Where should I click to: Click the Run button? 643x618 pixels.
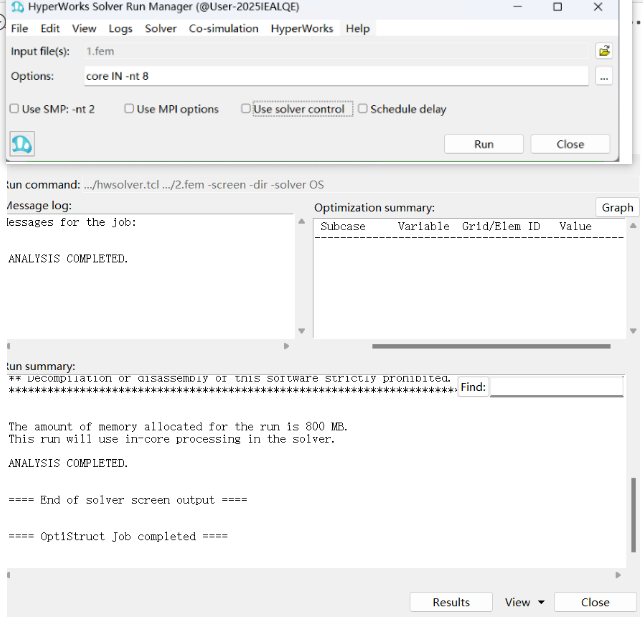(x=484, y=144)
